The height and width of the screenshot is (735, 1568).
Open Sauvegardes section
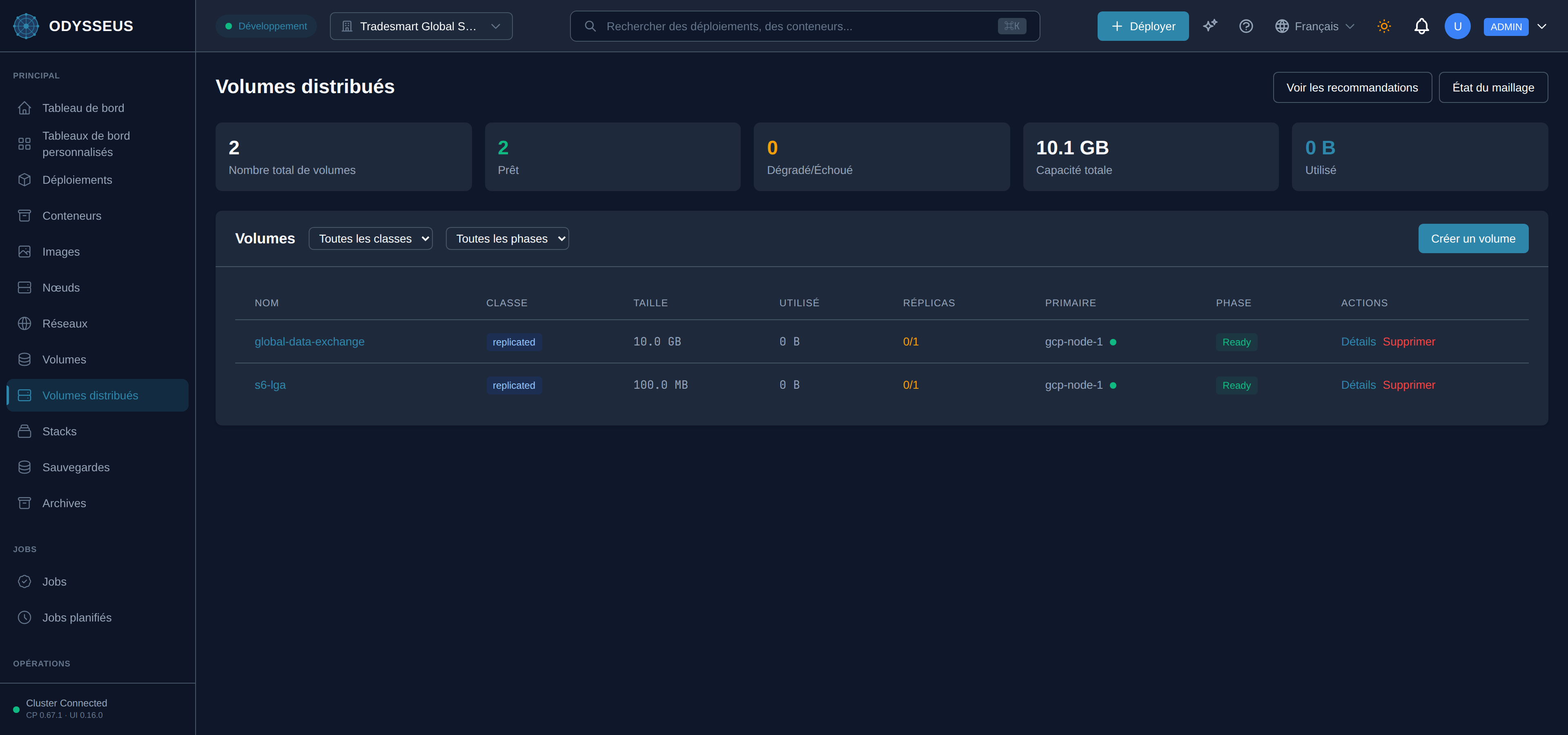click(98, 467)
